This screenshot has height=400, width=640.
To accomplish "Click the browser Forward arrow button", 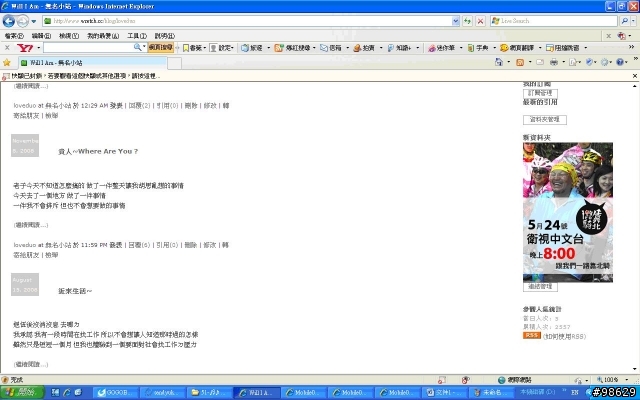I will pos(22,21).
